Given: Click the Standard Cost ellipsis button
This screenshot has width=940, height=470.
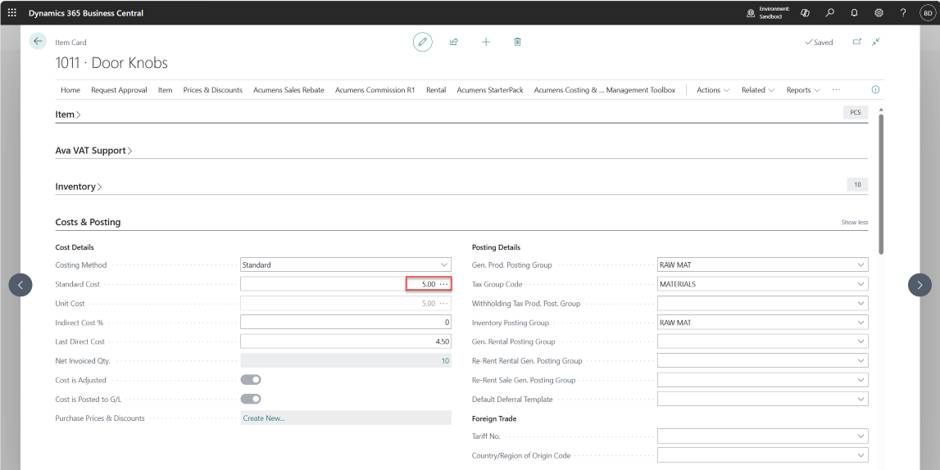Looking at the screenshot, I should click(x=444, y=284).
